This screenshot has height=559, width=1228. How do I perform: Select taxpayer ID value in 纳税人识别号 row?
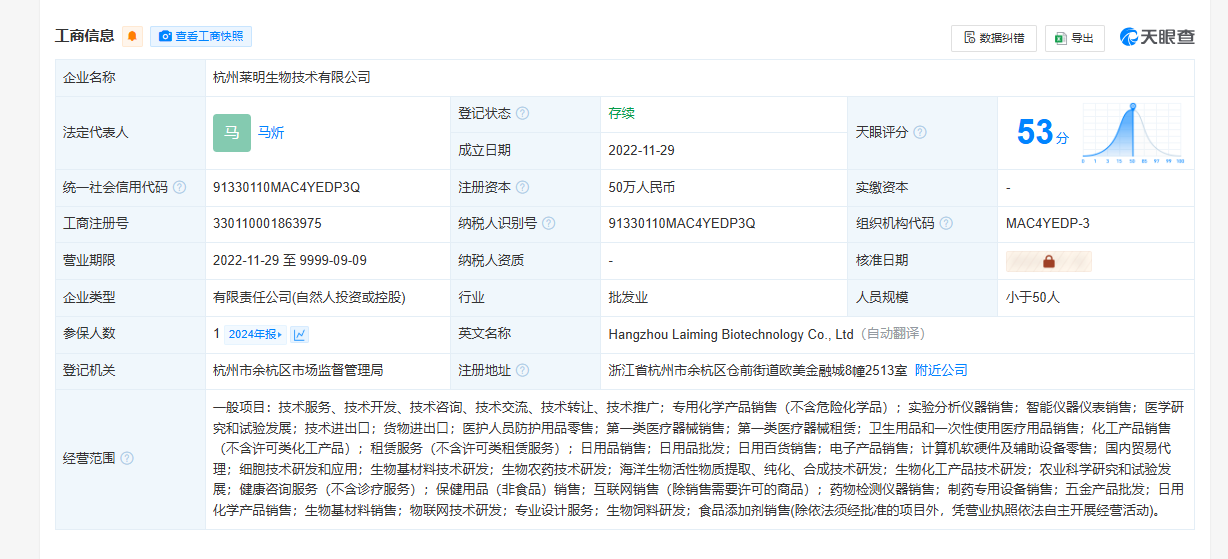pyautogui.click(x=682, y=224)
